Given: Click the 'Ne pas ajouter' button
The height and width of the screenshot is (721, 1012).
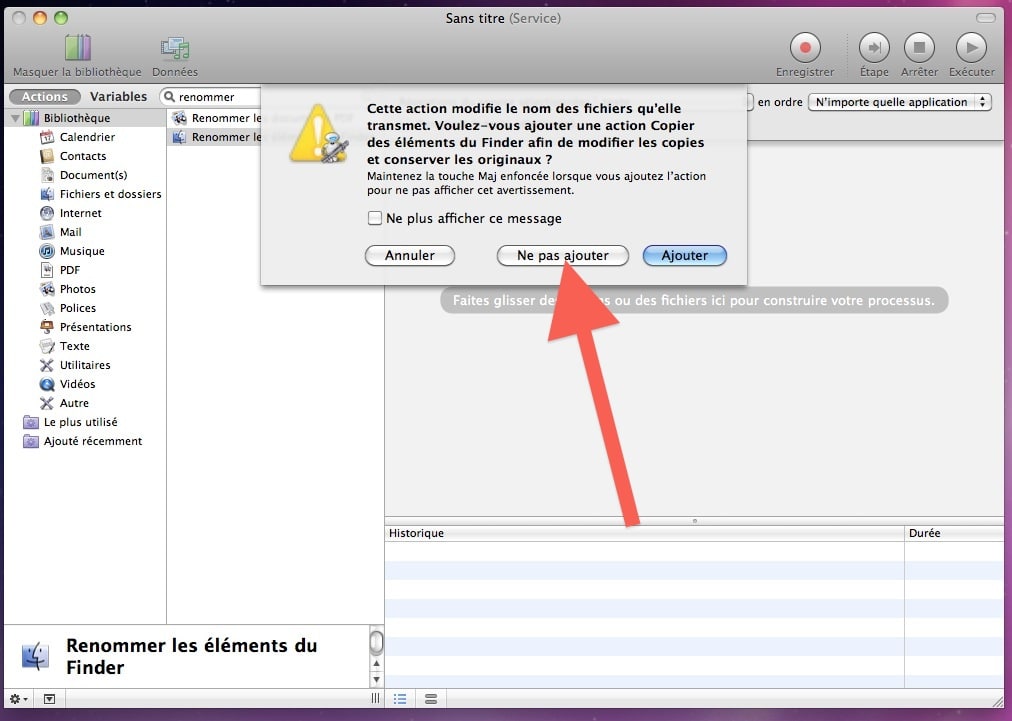Looking at the screenshot, I should point(562,255).
